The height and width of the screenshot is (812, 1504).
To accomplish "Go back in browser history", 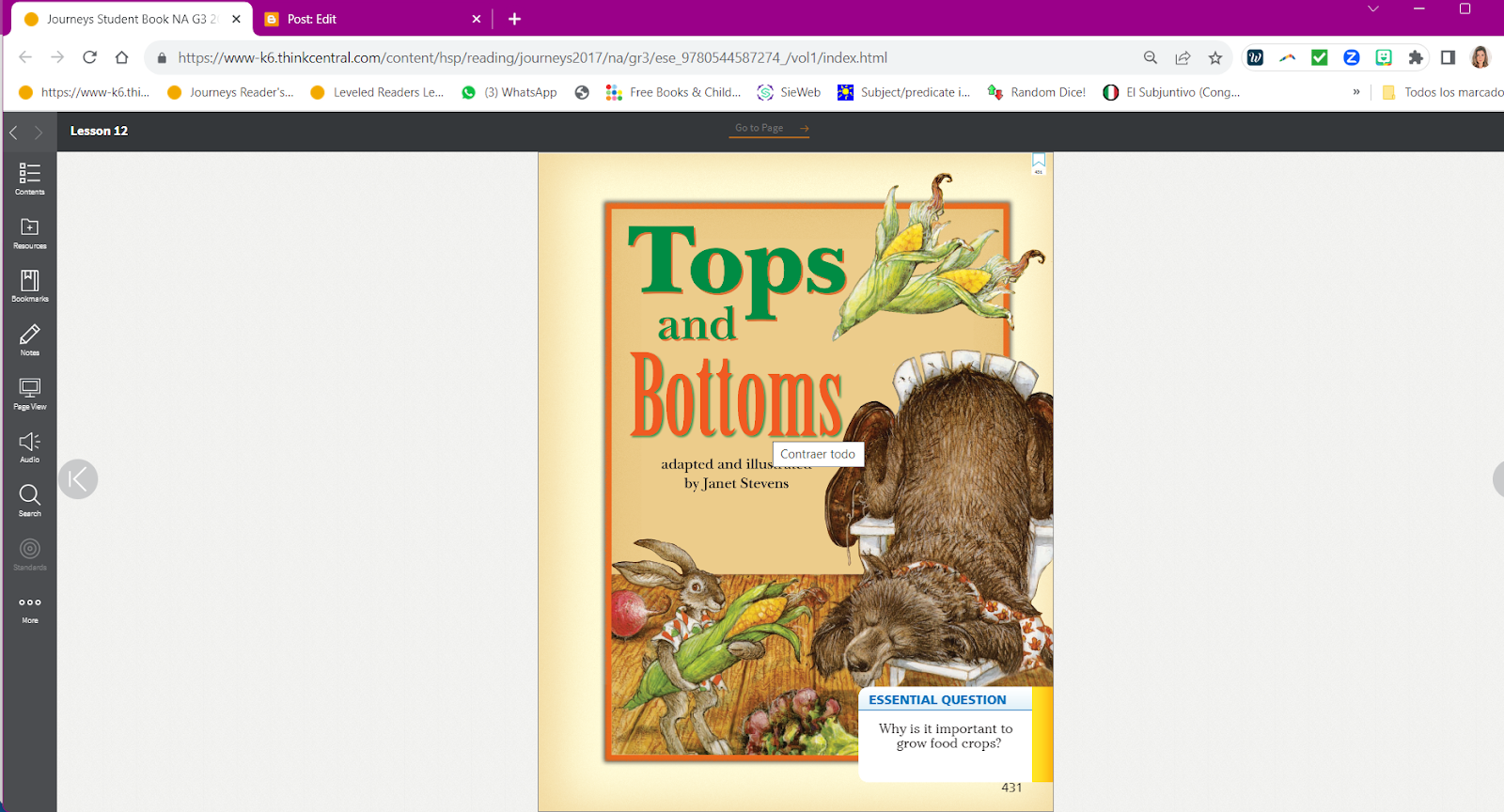I will click(x=25, y=57).
